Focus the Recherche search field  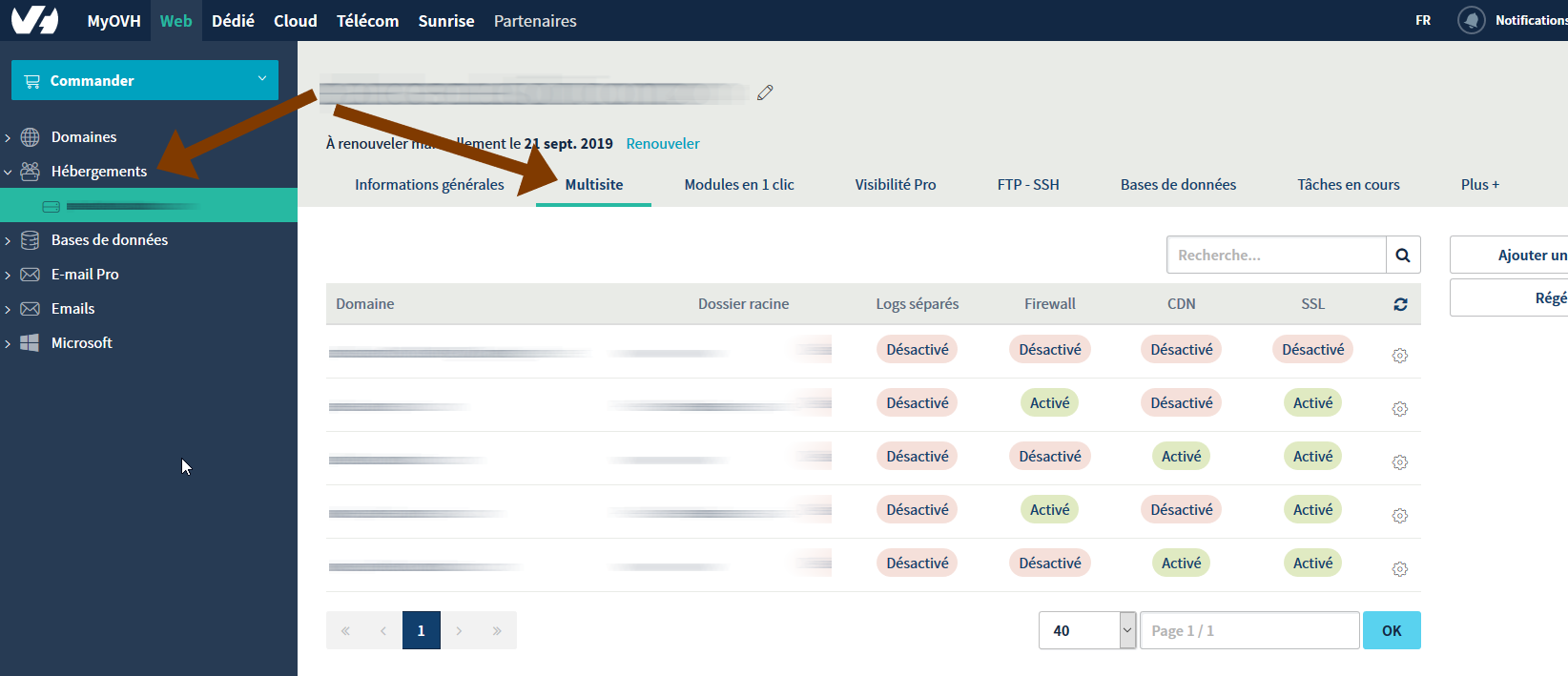pos(1276,256)
